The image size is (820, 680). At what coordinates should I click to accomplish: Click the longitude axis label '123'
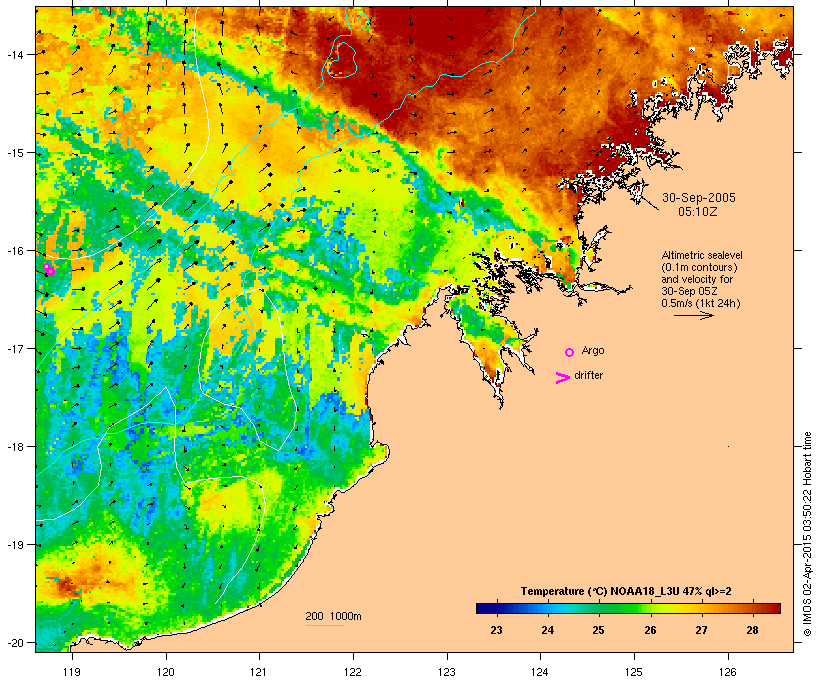click(x=447, y=672)
